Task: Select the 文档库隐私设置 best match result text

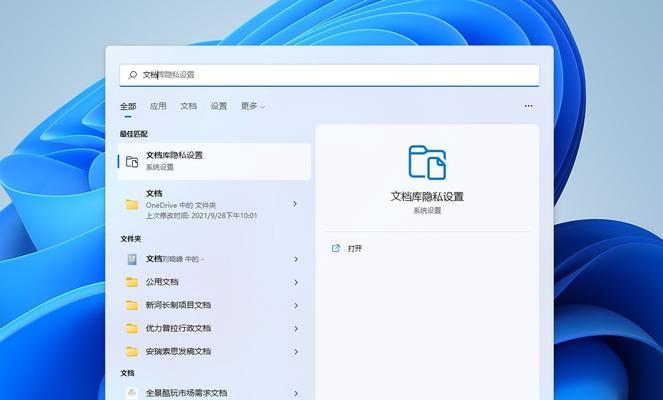Action: pos(174,155)
